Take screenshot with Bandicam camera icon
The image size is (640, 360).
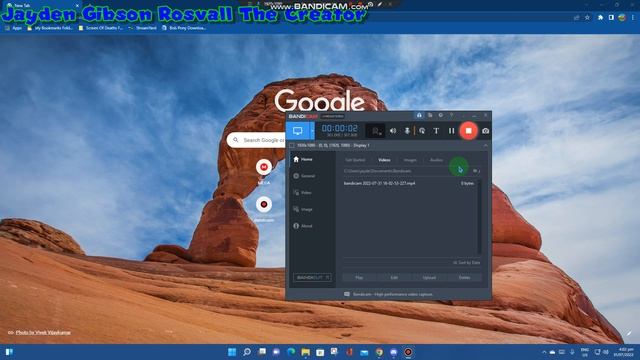click(x=485, y=131)
